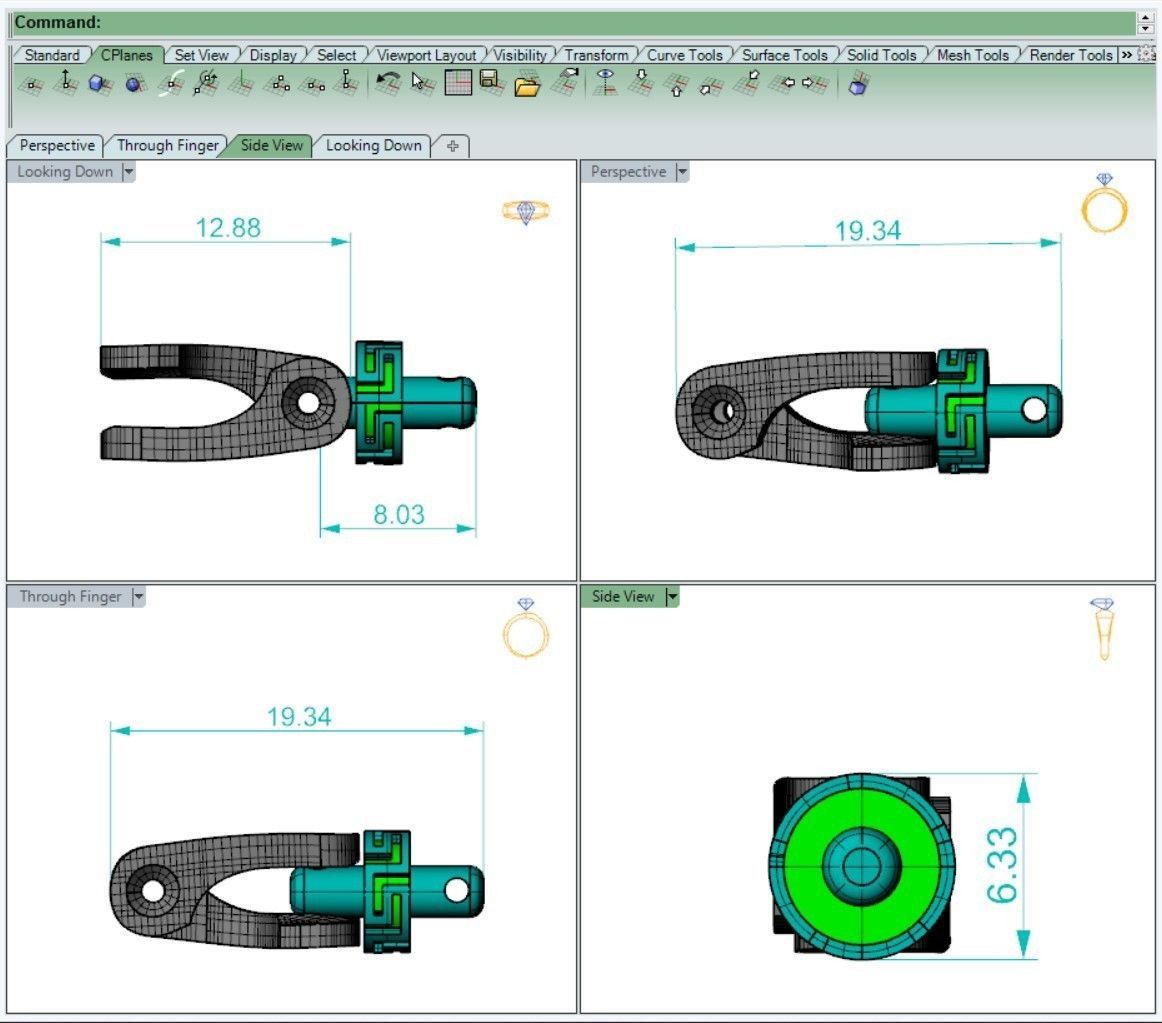This screenshot has width=1162, height=1023.
Task: Select the Rotate CPlane tool
Action: click(206, 83)
